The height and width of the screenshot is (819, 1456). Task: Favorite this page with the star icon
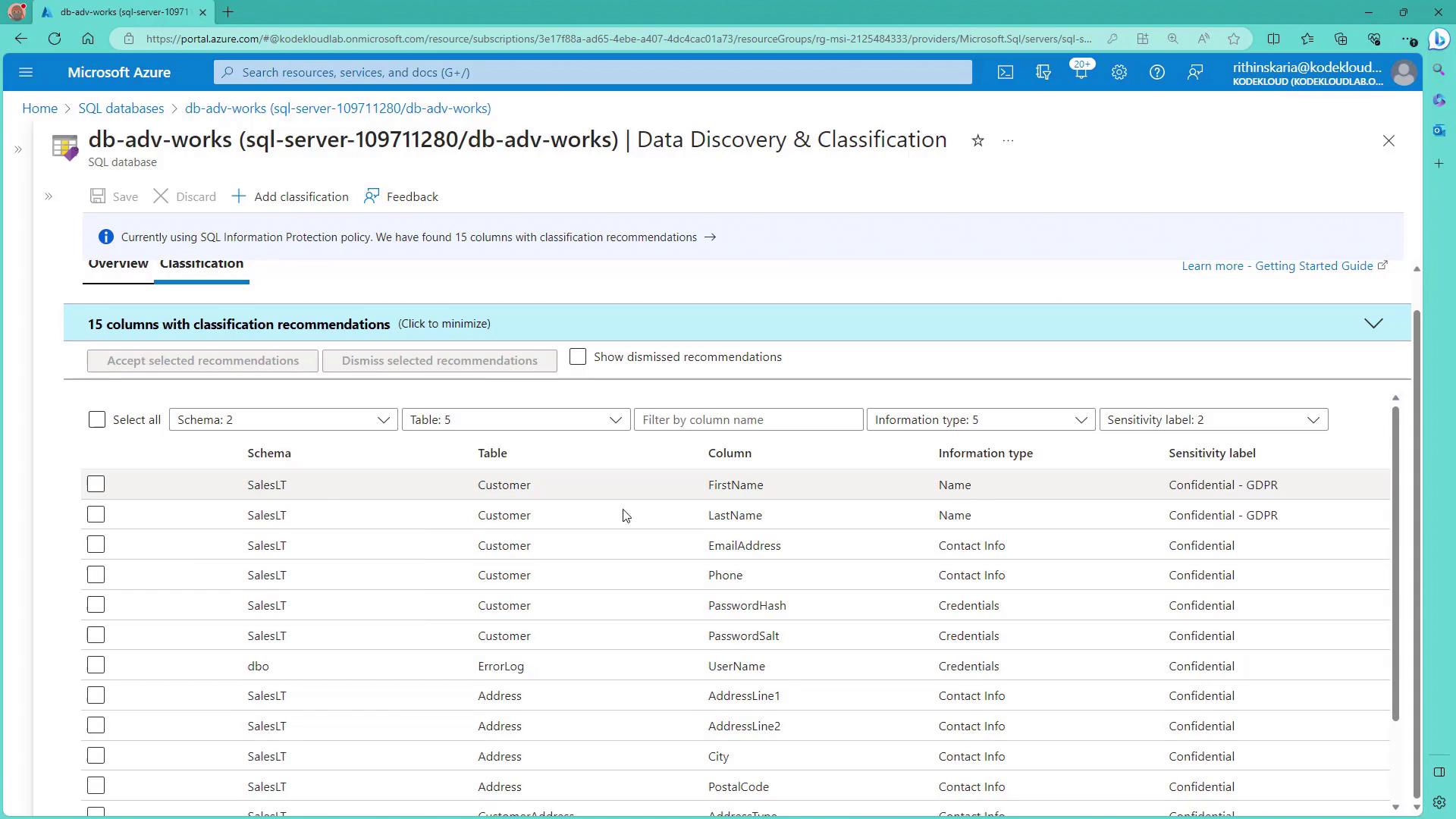[977, 140]
